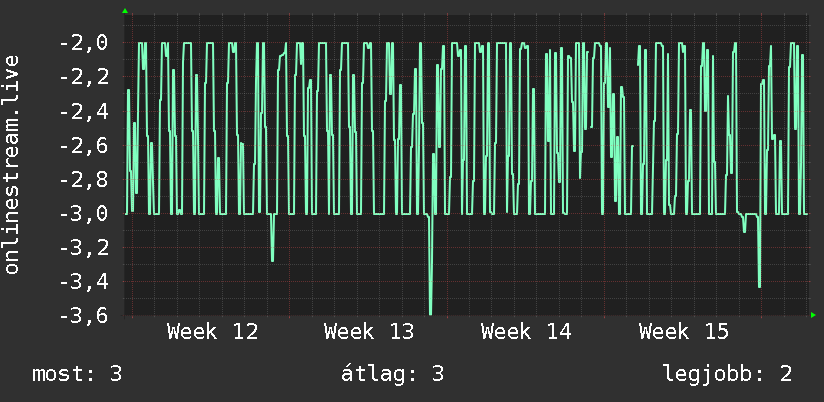Select the Week 12 axis label
This screenshot has width=824, height=402.
[x=213, y=332]
